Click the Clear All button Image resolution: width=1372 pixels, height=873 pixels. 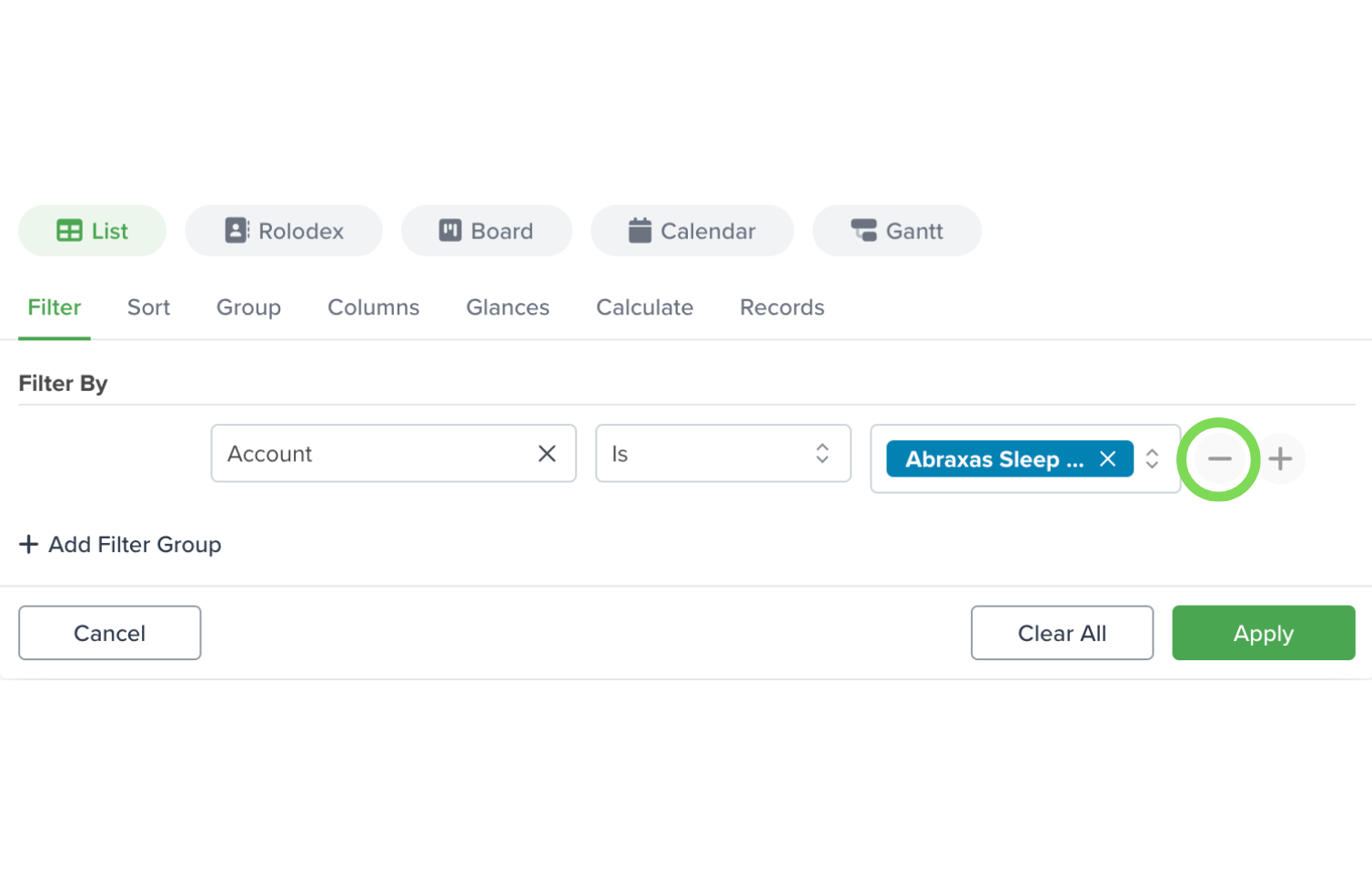pyautogui.click(x=1062, y=633)
